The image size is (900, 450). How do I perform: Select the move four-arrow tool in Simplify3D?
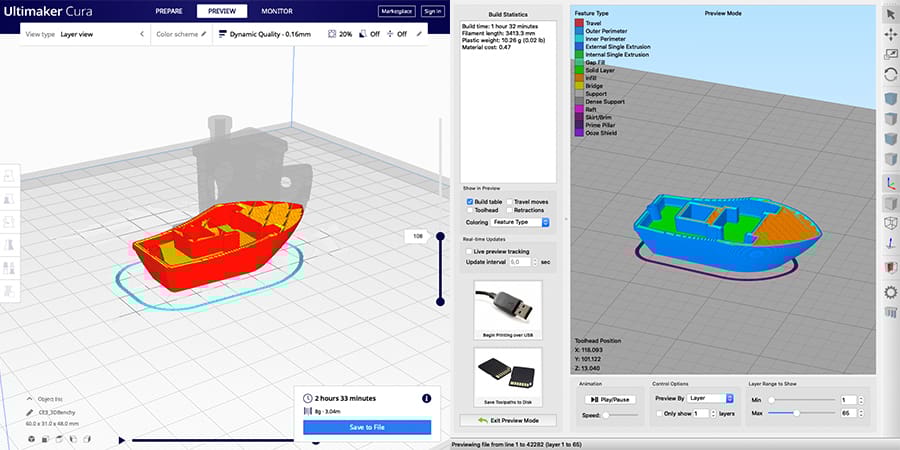click(x=890, y=34)
